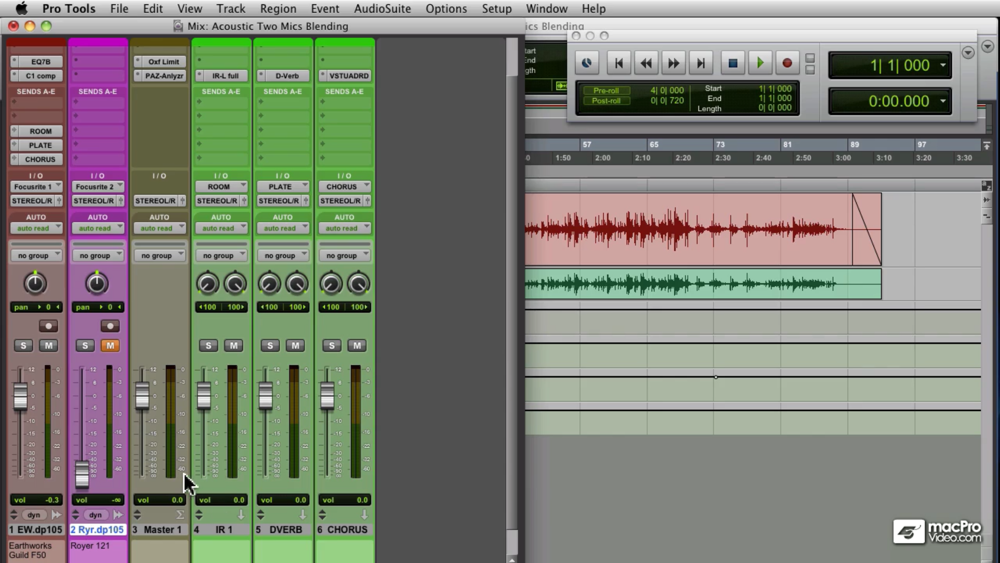The width and height of the screenshot is (1000, 563).
Task: Click the Rewind transport button
Action: click(645, 63)
